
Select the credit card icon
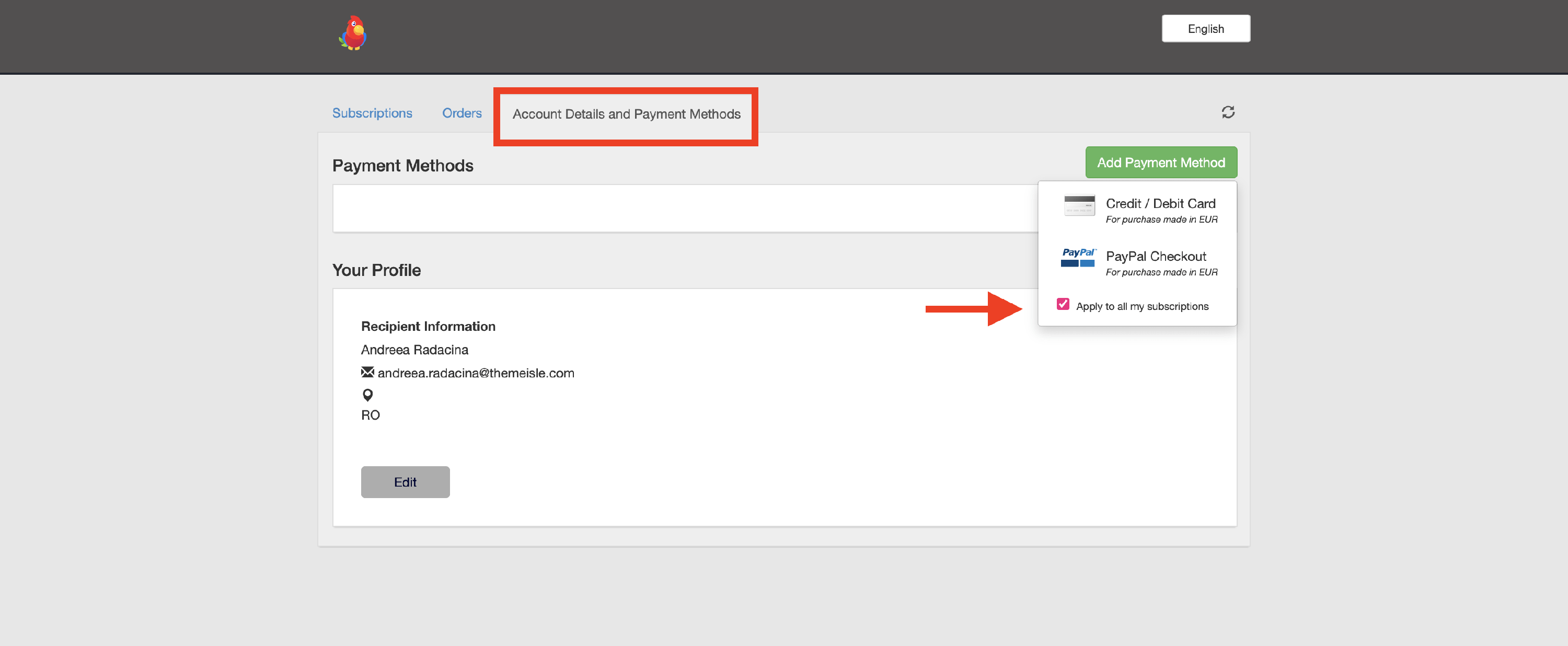[1079, 205]
